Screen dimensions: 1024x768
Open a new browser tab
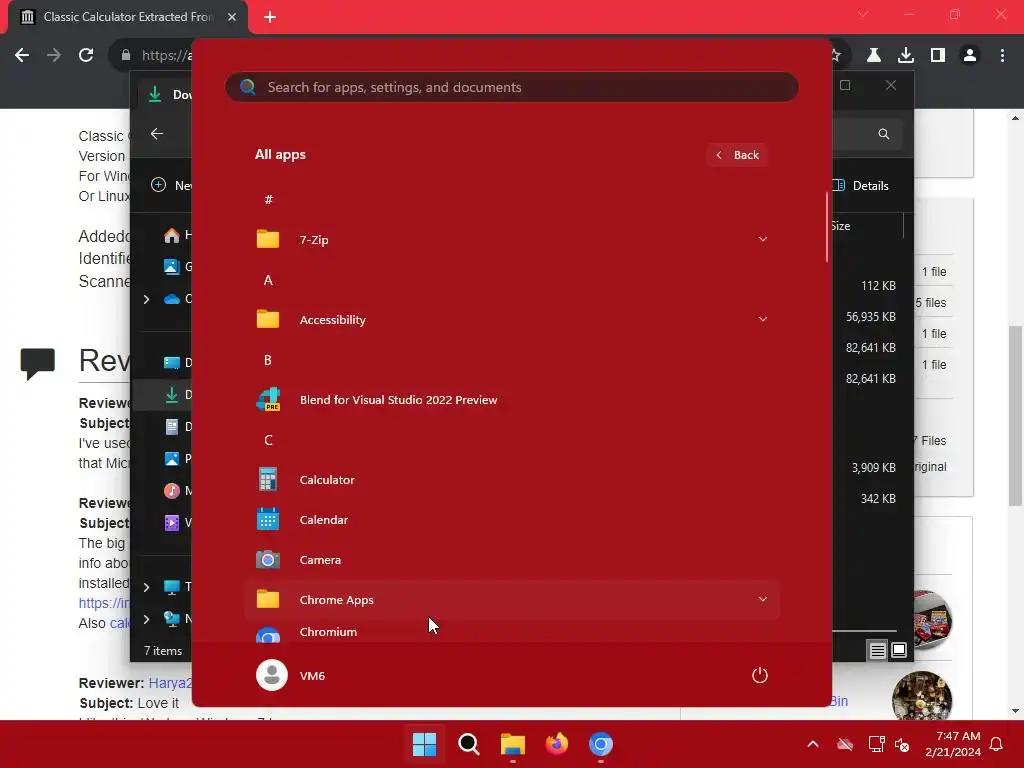point(270,17)
